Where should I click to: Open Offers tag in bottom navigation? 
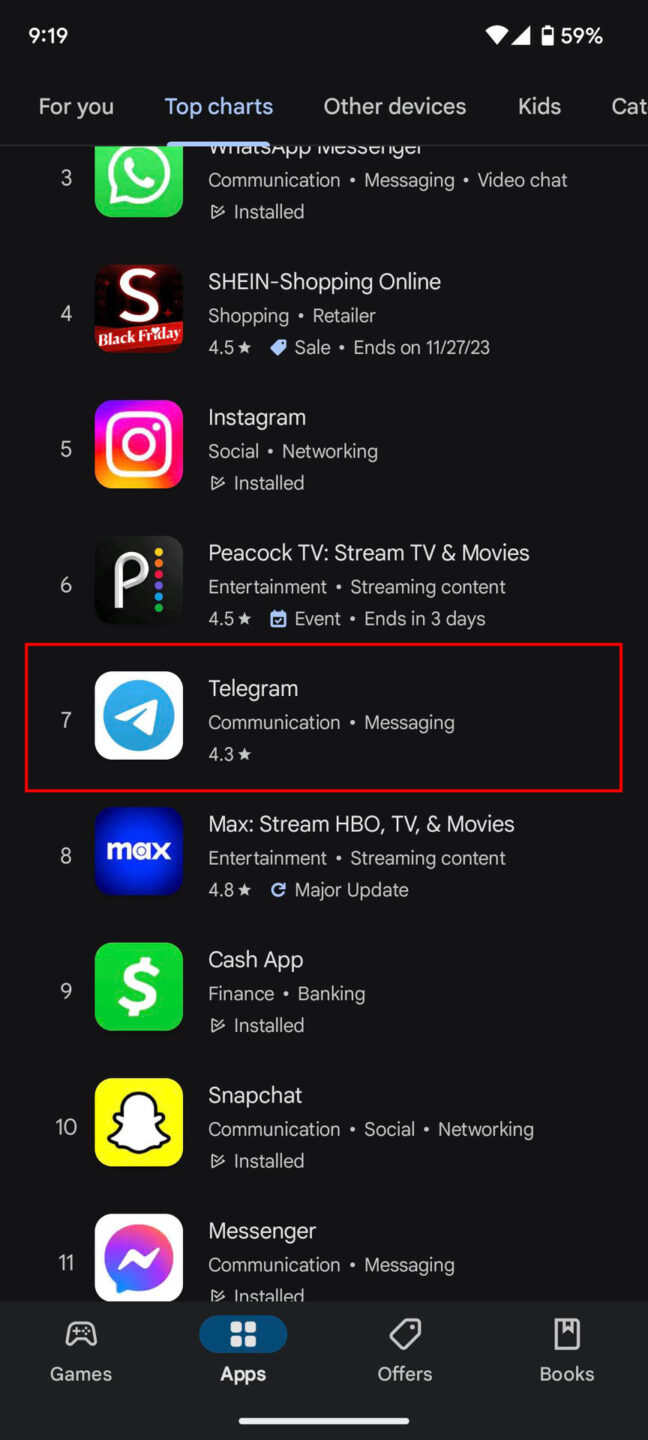click(405, 1350)
